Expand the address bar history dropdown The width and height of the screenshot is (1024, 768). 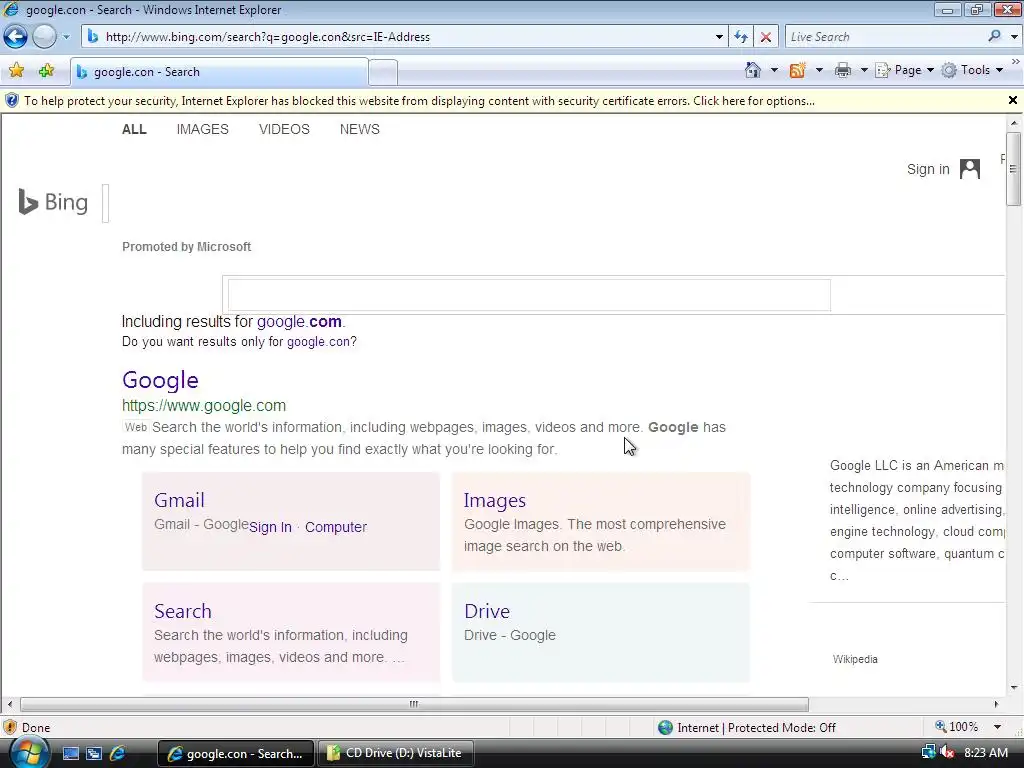tap(719, 37)
